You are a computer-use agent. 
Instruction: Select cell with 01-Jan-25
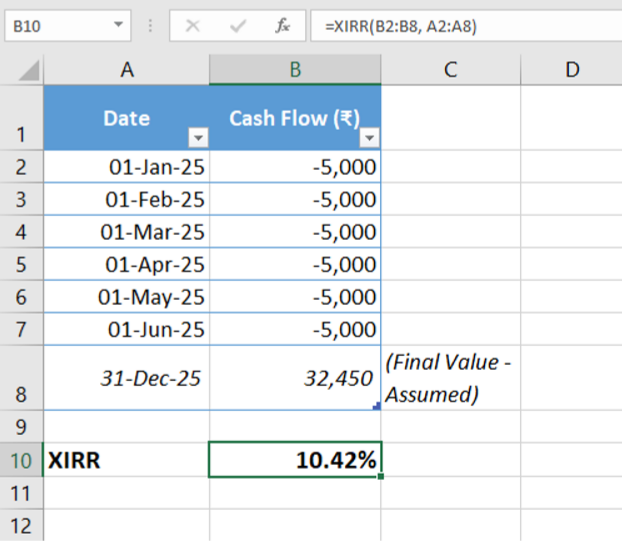point(127,167)
